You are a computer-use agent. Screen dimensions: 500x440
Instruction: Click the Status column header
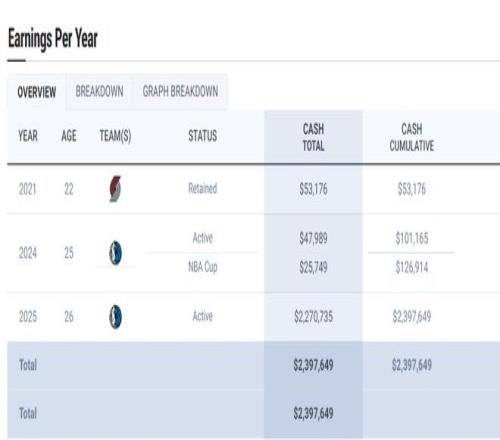click(x=203, y=136)
